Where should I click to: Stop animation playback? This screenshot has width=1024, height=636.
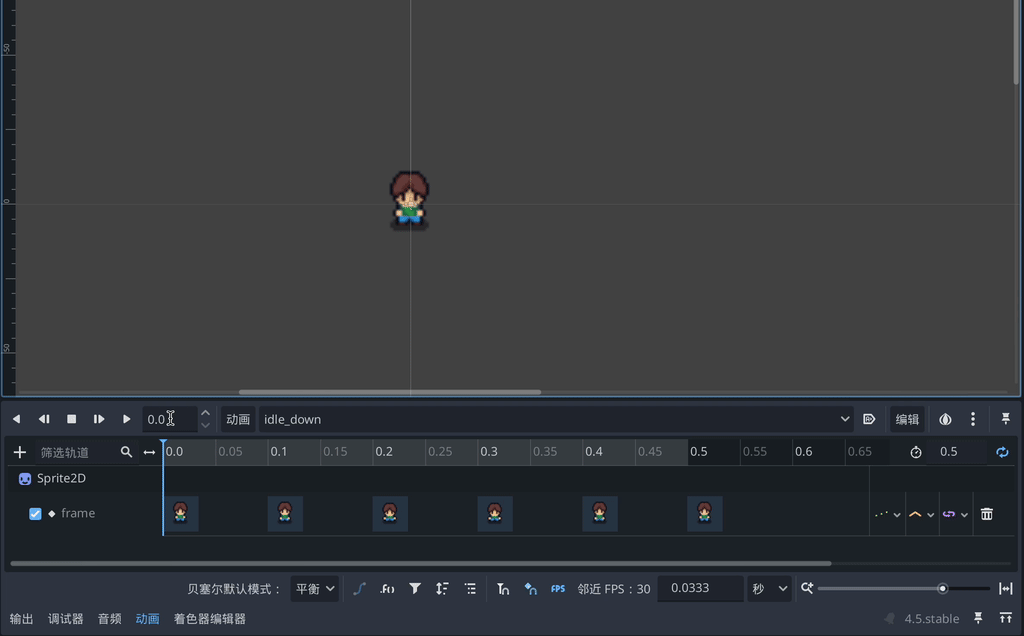72,419
